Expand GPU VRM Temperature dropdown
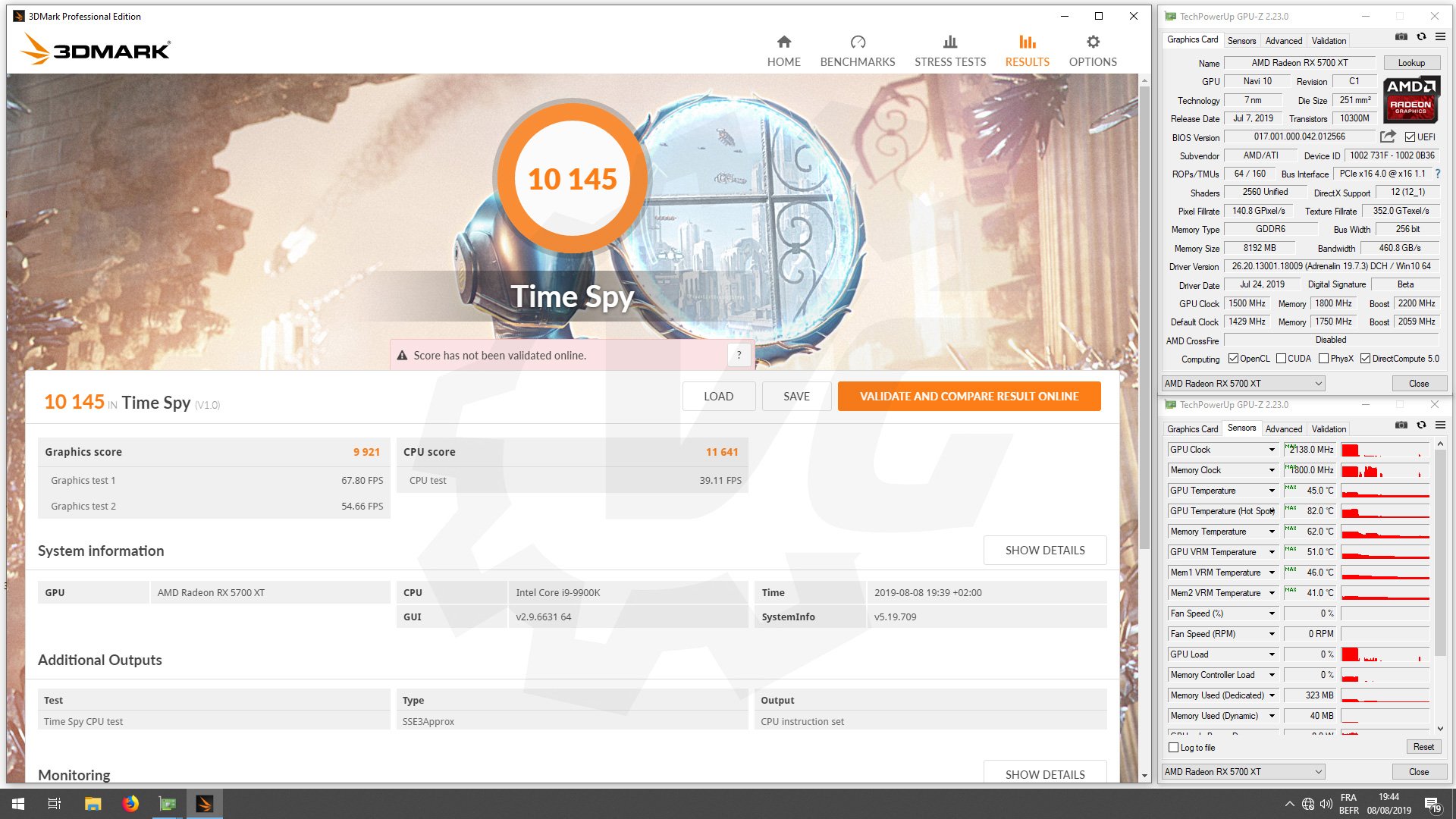The height and width of the screenshot is (819, 1456). pos(1272,552)
